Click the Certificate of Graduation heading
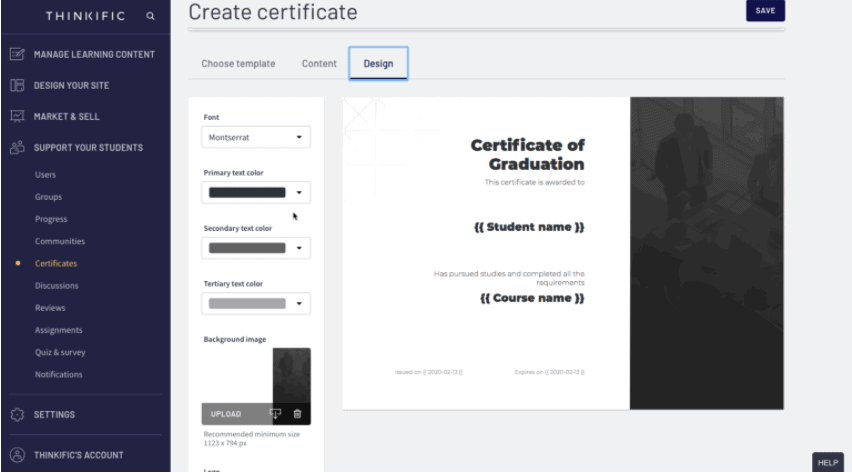This screenshot has height=473, width=852. point(528,154)
